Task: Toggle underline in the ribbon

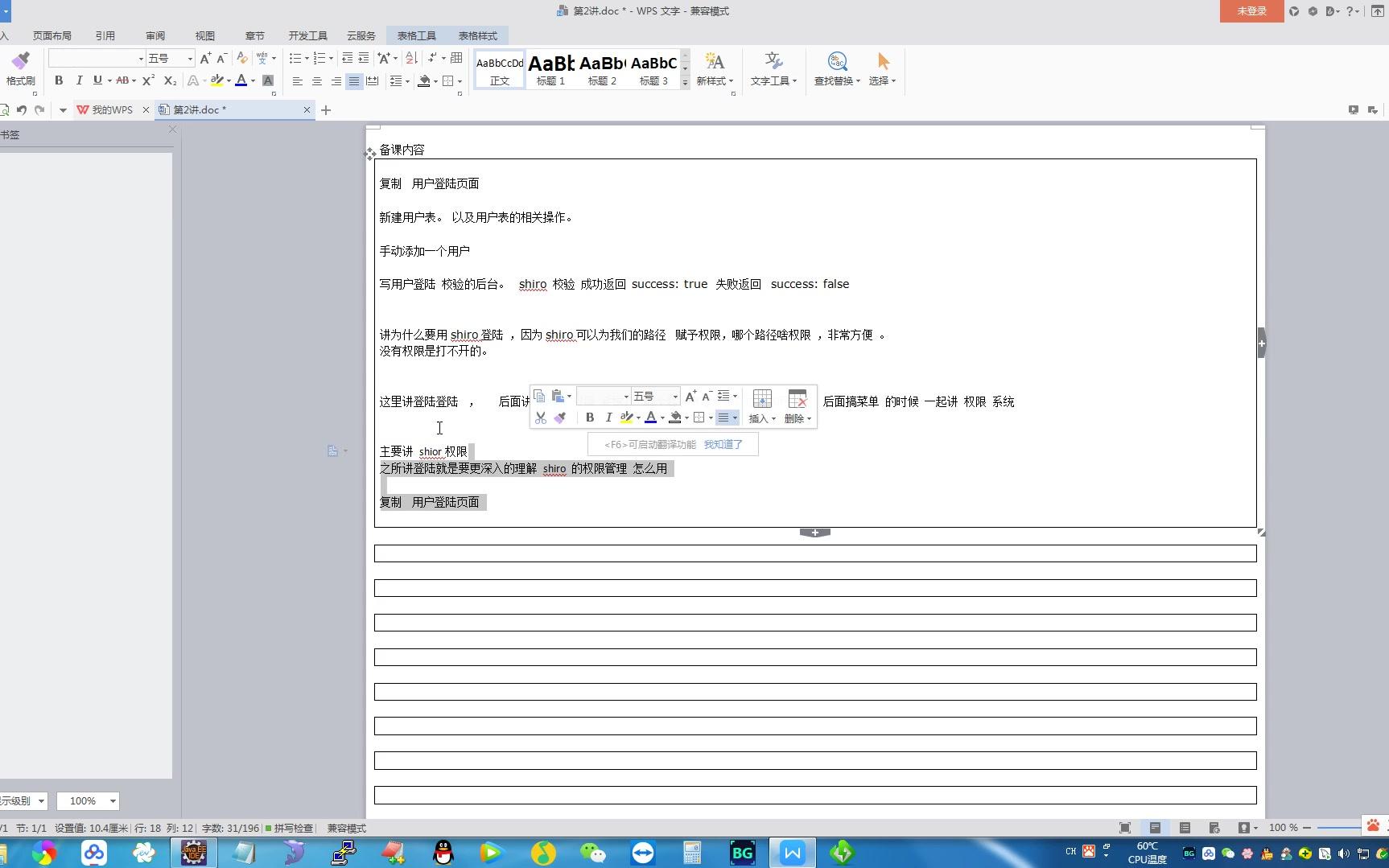Action: coord(97,80)
